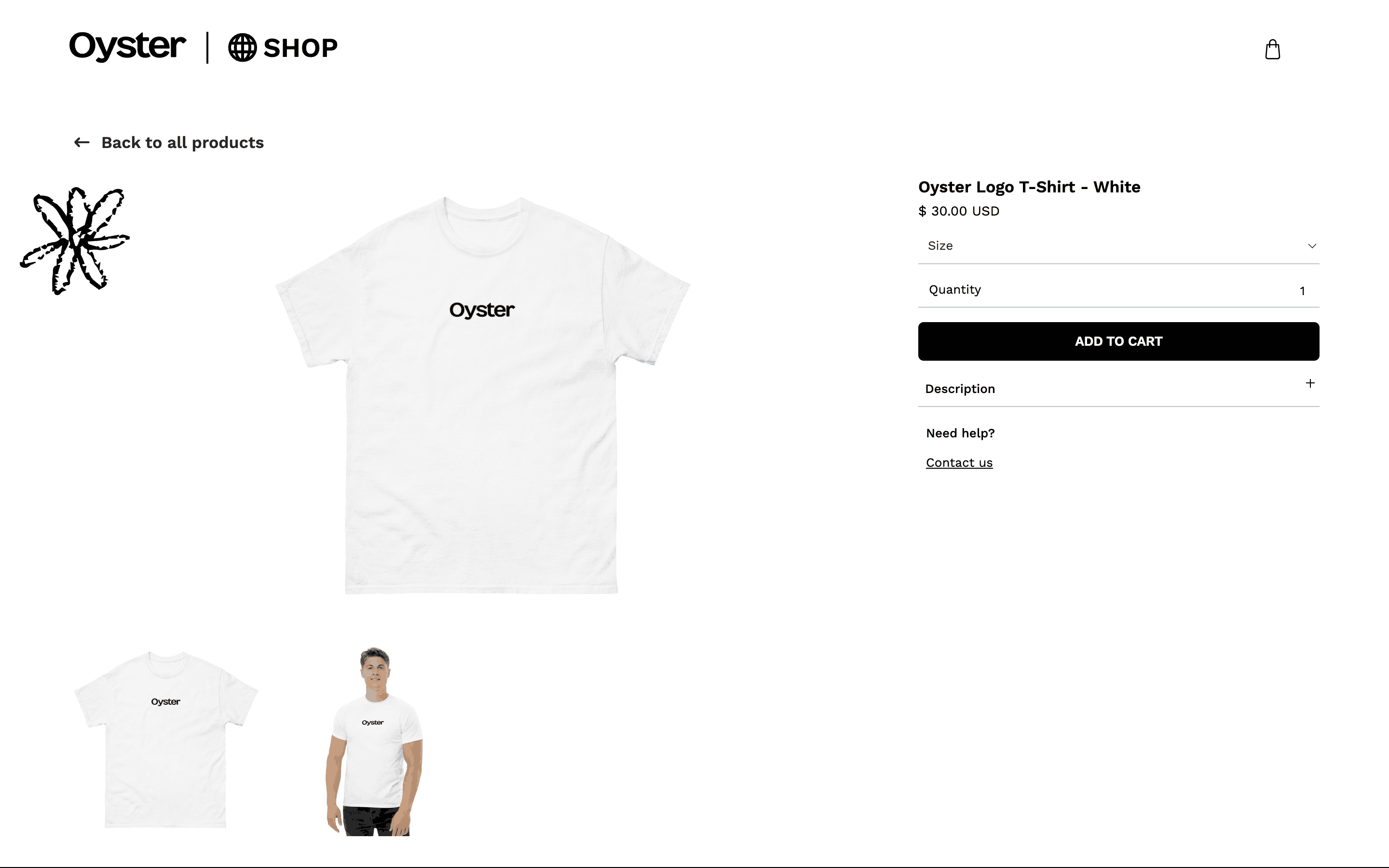Open the shopping bag cart icon
The width and height of the screenshot is (1389, 868).
(1272, 49)
